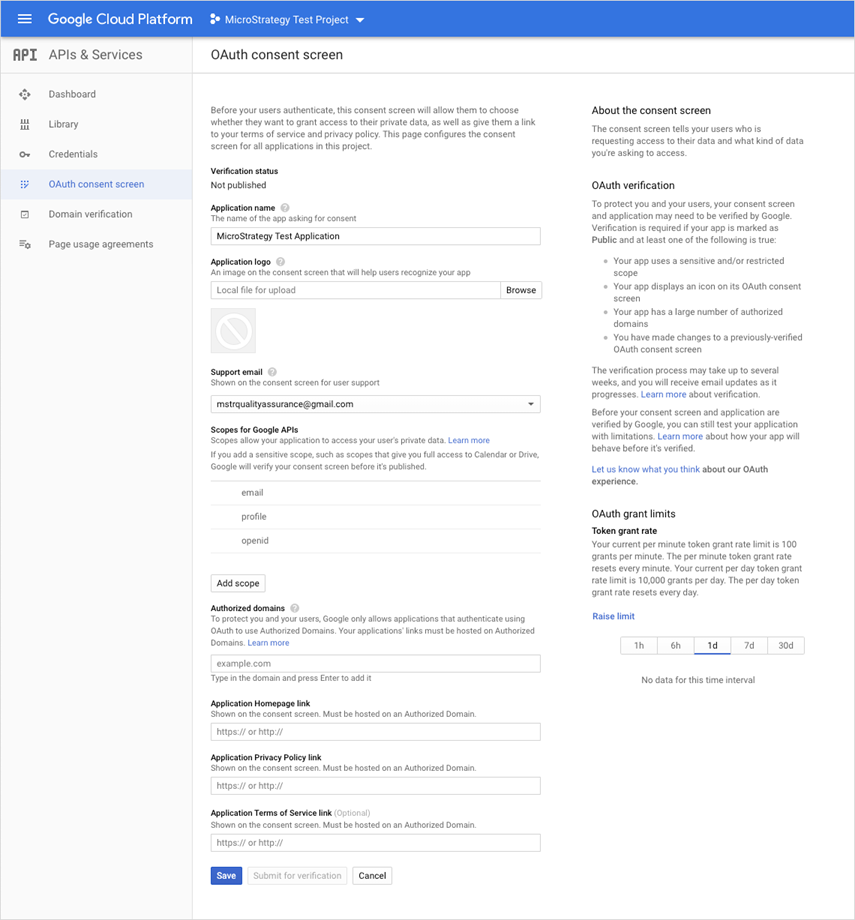This screenshot has width=855, height=920.
Task: Switch to the 30d time interval
Action: click(786, 645)
